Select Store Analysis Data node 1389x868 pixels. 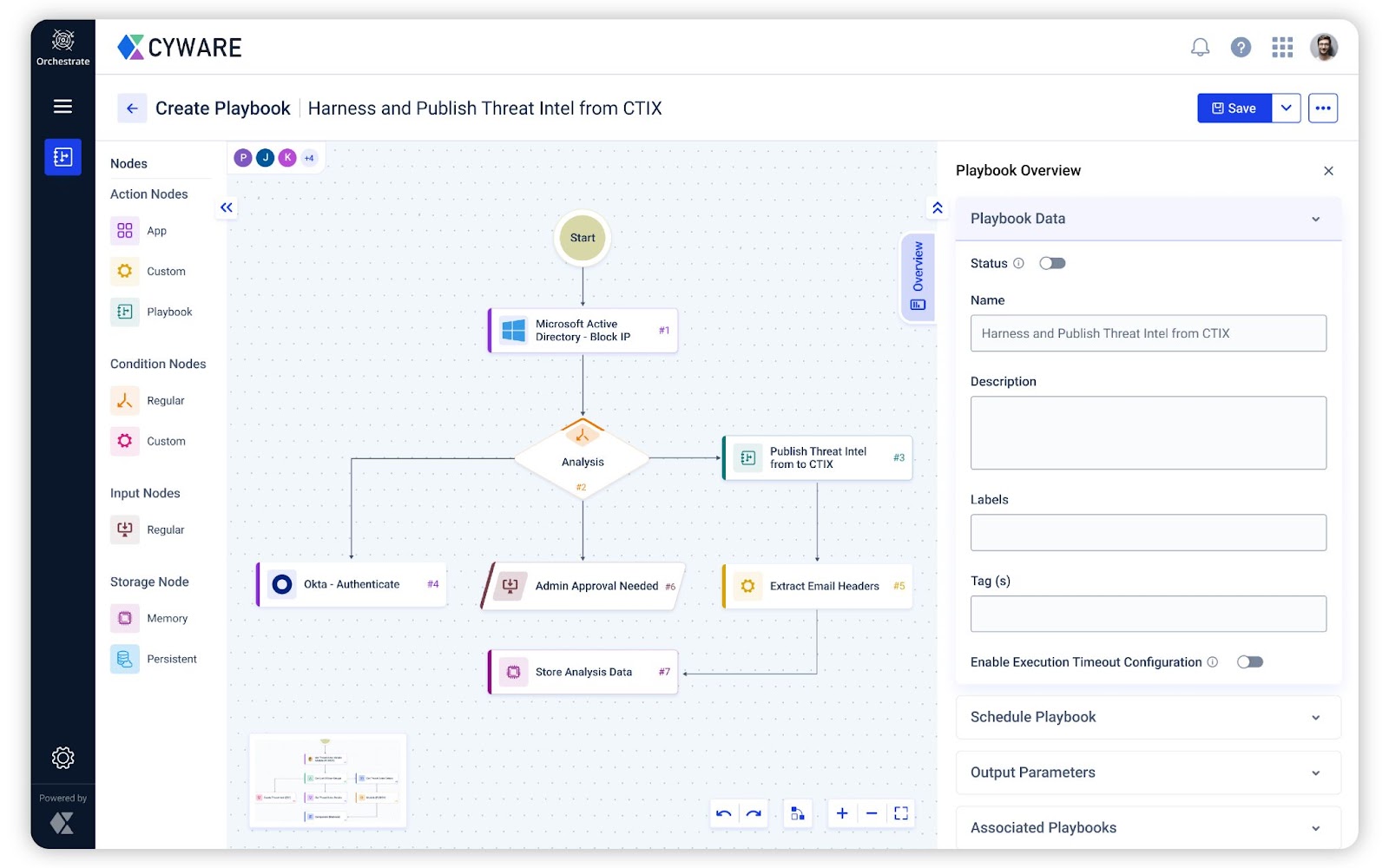[583, 672]
